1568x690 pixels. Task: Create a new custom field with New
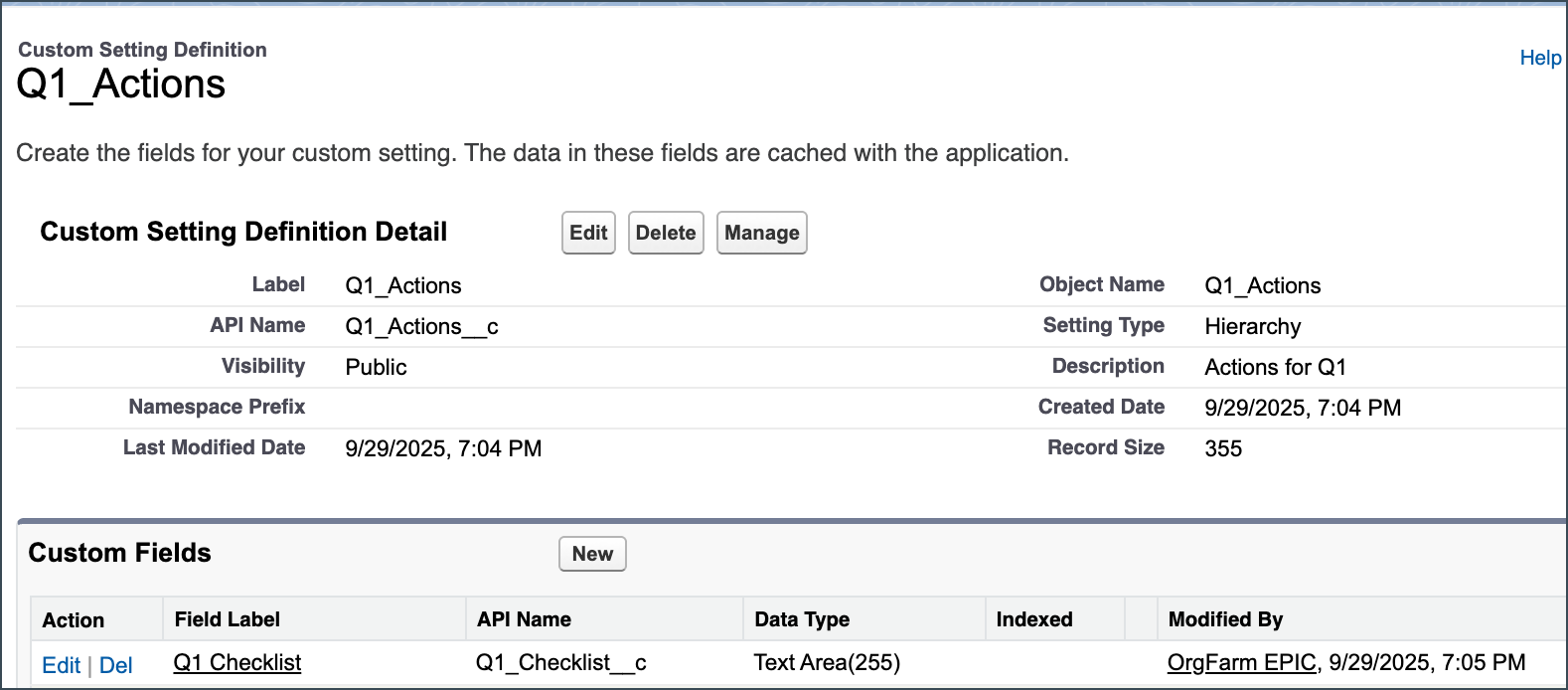(x=592, y=554)
